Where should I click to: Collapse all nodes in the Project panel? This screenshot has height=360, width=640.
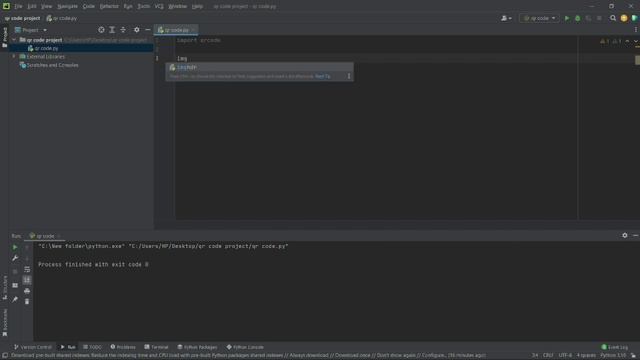(123, 30)
